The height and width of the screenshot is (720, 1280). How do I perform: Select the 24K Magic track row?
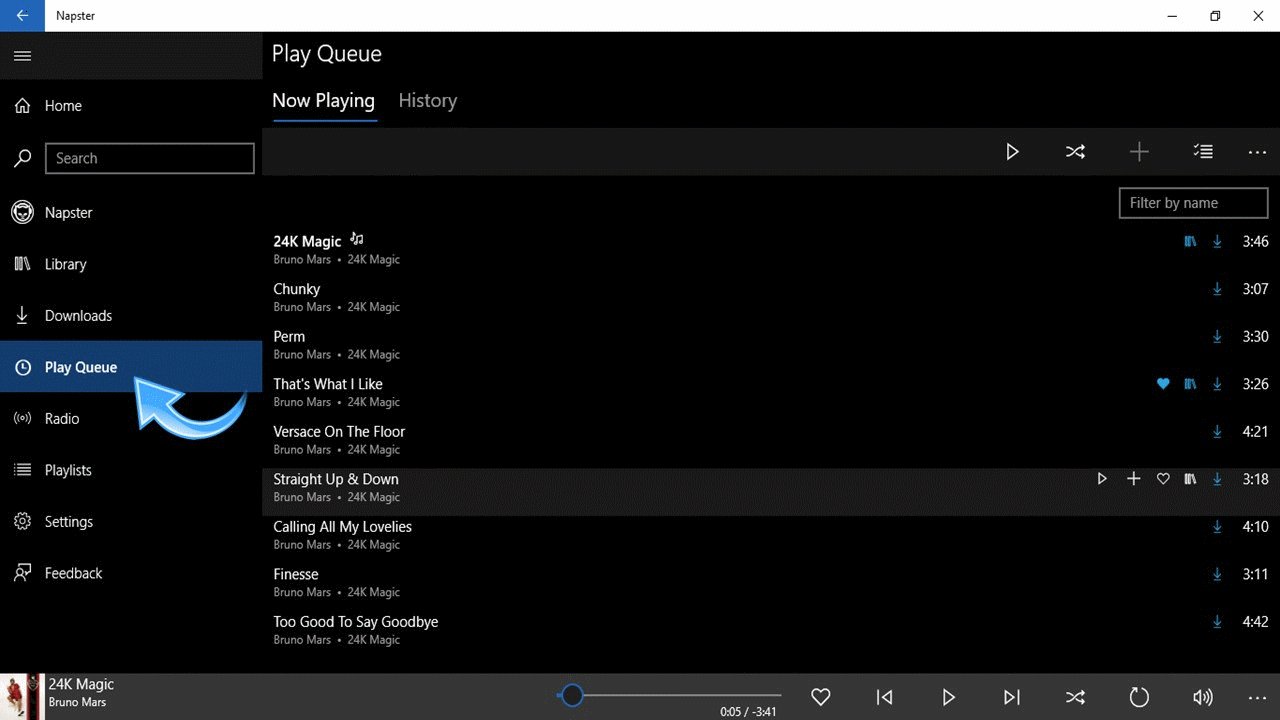point(771,249)
